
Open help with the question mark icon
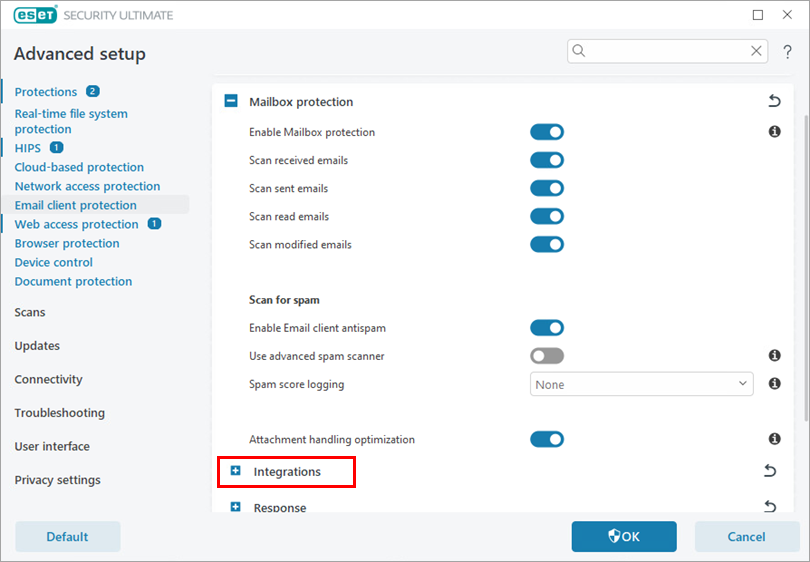787,52
